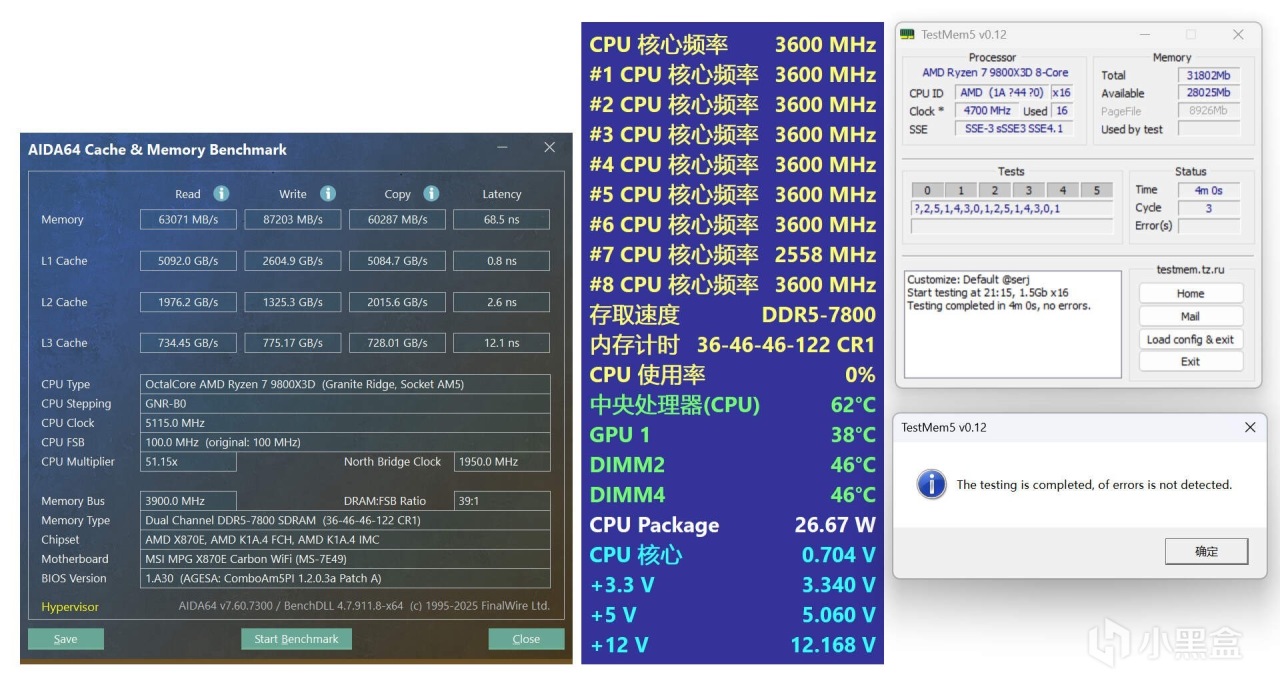Confirm the TestMem5 dialog with 确定

pos(1207,551)
